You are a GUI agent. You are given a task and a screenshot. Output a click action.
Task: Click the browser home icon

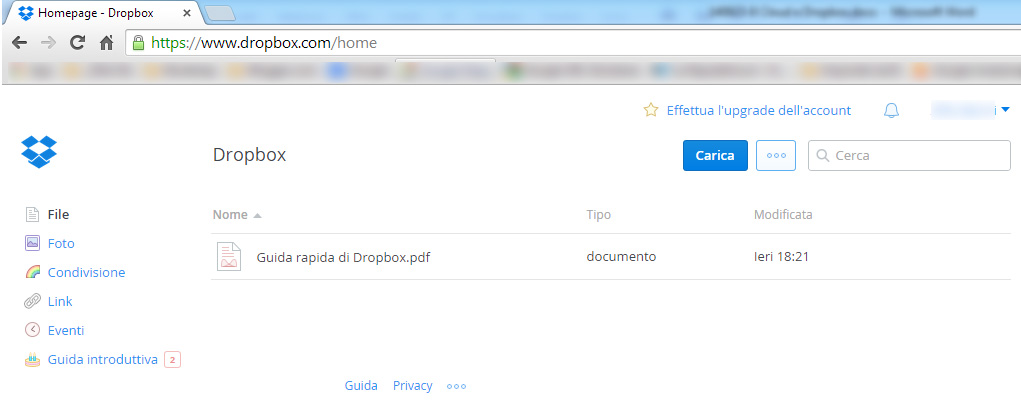tap(106, 44)
